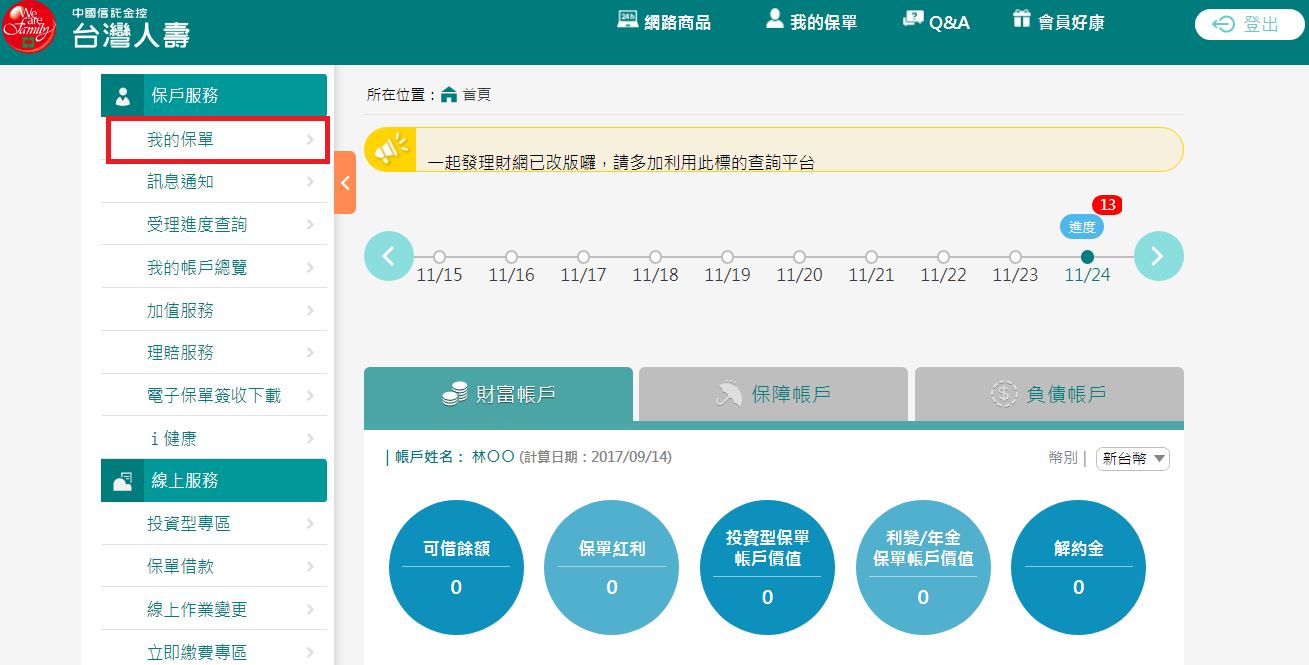
Task: Click the next dates arrow on timeline
Action: 1158,256
